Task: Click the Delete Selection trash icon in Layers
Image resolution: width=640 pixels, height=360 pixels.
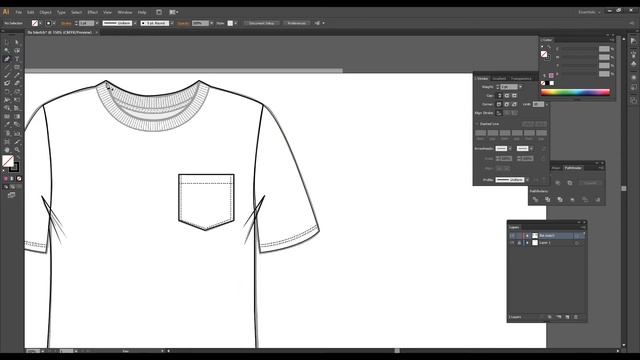Action: click(576, 317)
